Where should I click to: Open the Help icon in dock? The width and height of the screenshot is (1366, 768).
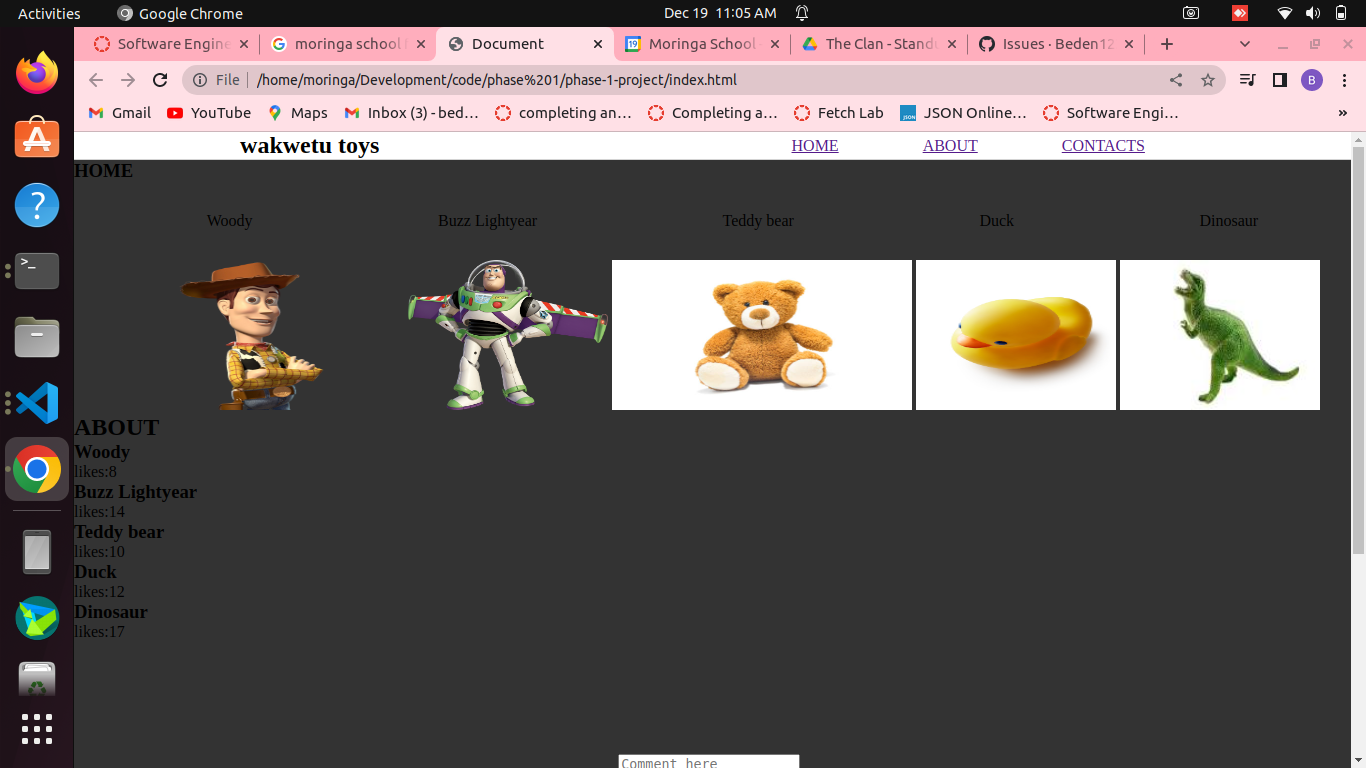click(37, 205)
